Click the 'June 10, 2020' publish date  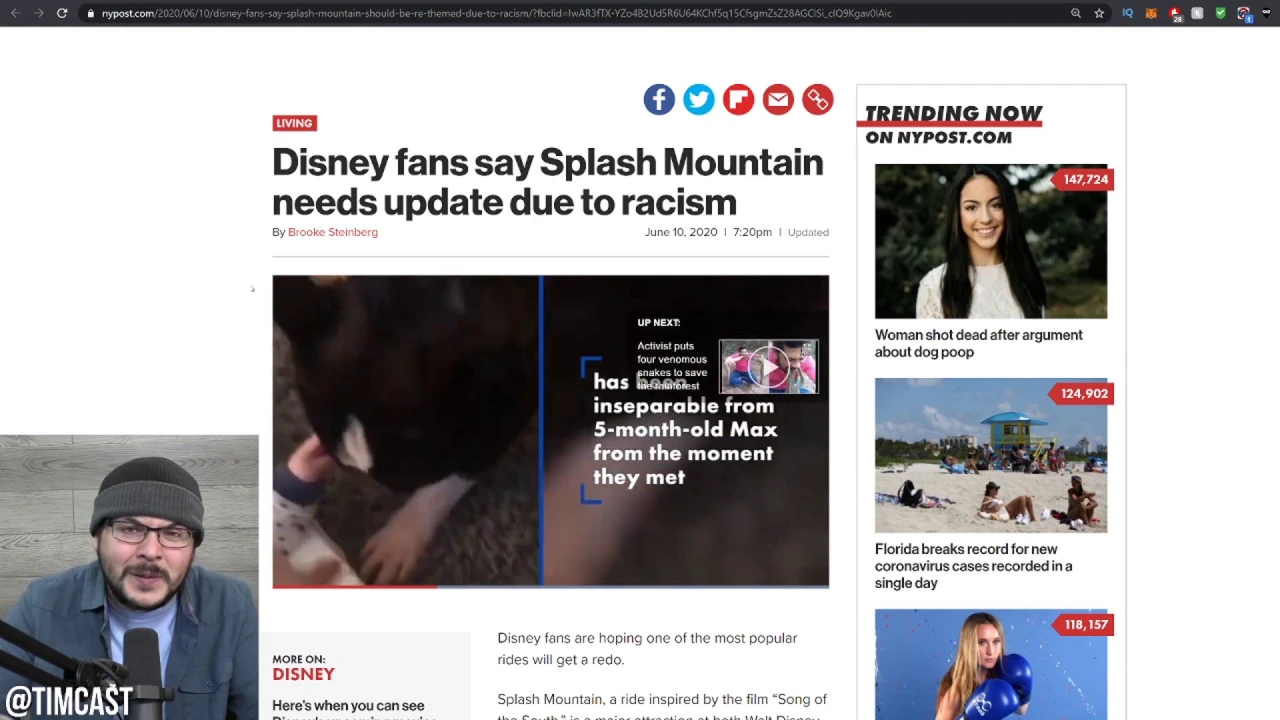pyautogui.click(x=681, y=232)
